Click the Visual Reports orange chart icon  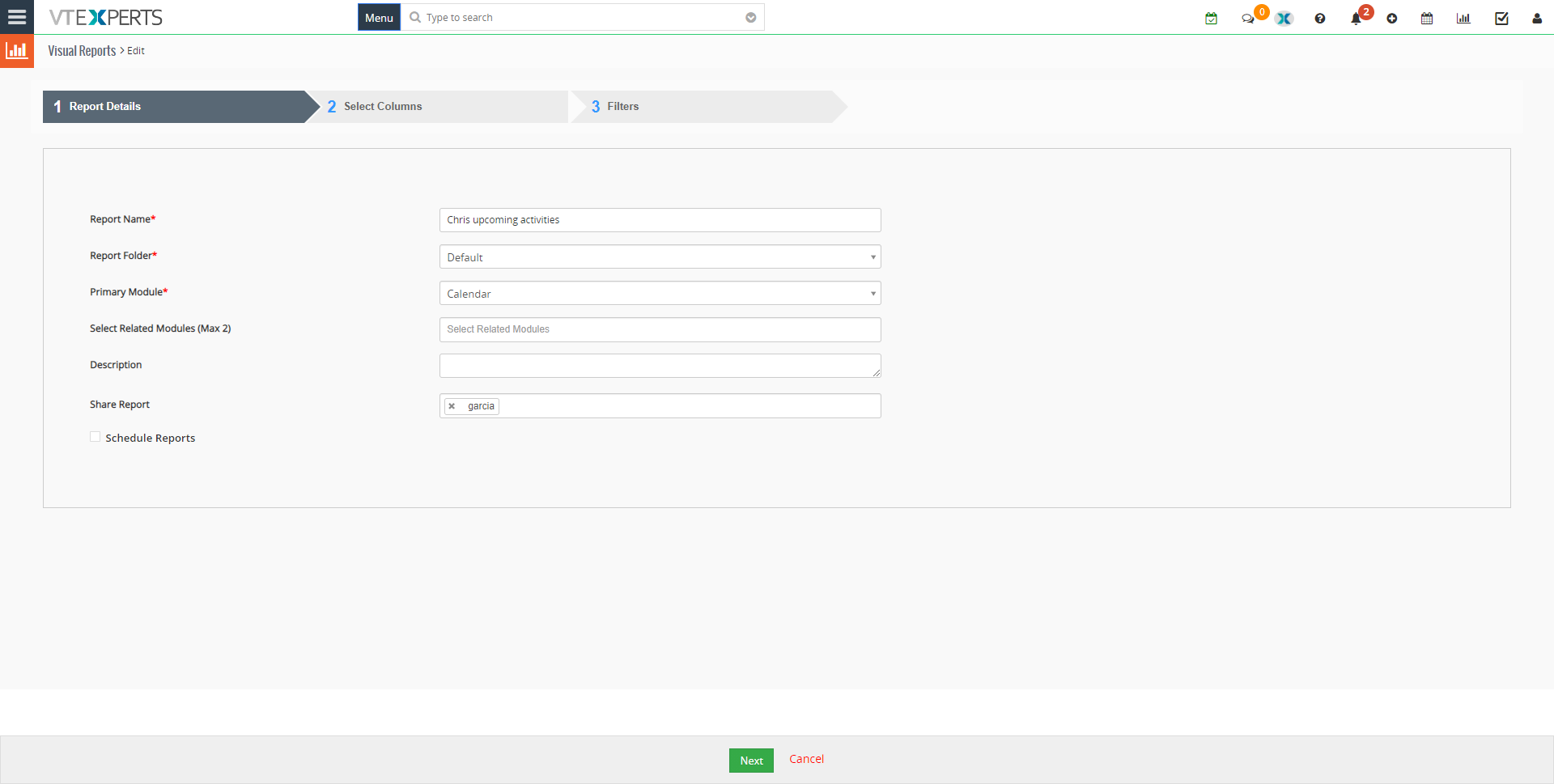click(x=16, y=51)
